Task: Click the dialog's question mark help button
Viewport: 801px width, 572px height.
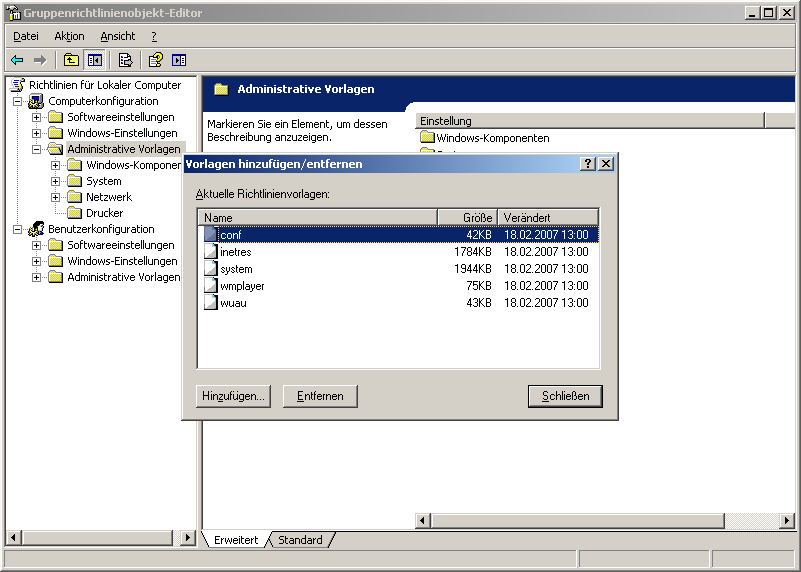Action: tap(587, 164)
